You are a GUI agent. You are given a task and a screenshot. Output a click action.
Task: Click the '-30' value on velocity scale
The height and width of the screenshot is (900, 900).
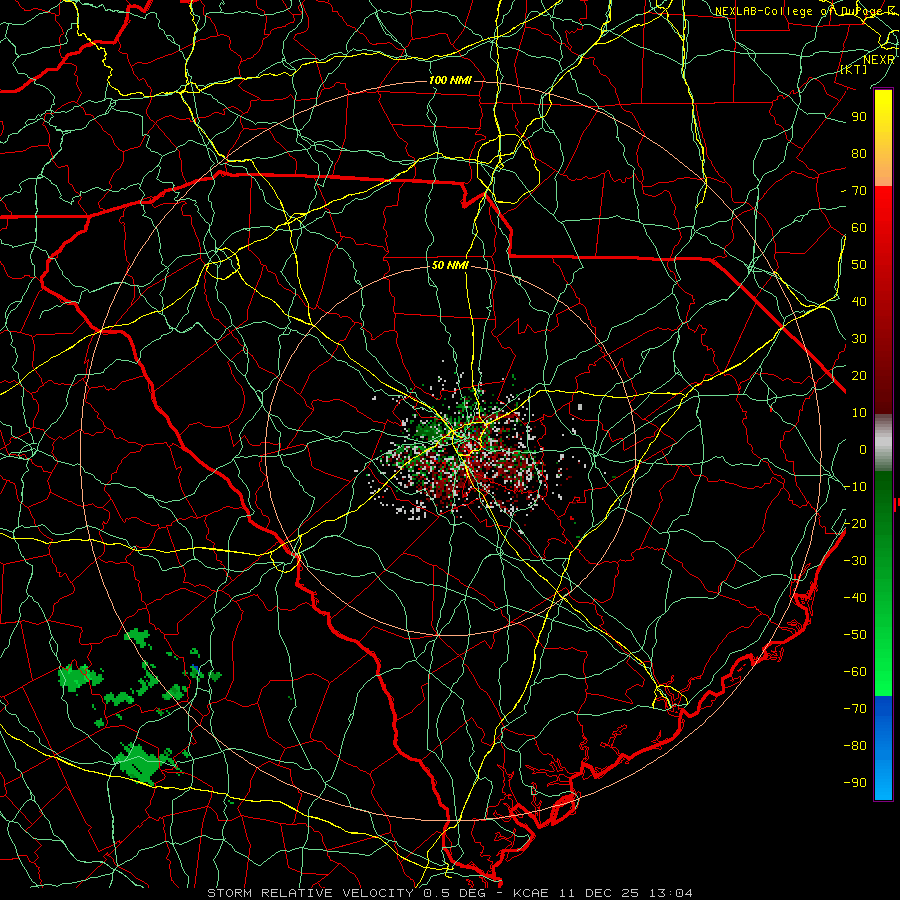855,560
